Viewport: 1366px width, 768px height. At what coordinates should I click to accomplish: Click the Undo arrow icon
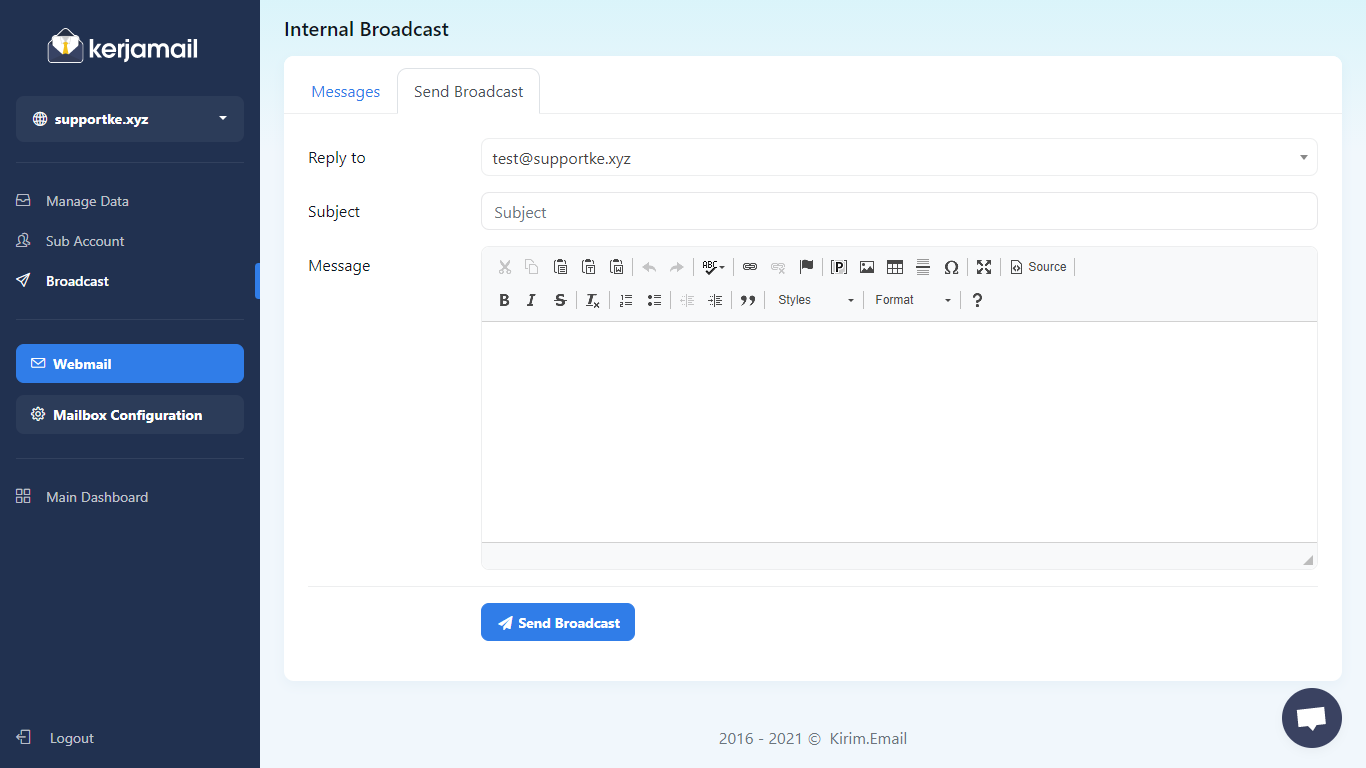pos(649,267)
